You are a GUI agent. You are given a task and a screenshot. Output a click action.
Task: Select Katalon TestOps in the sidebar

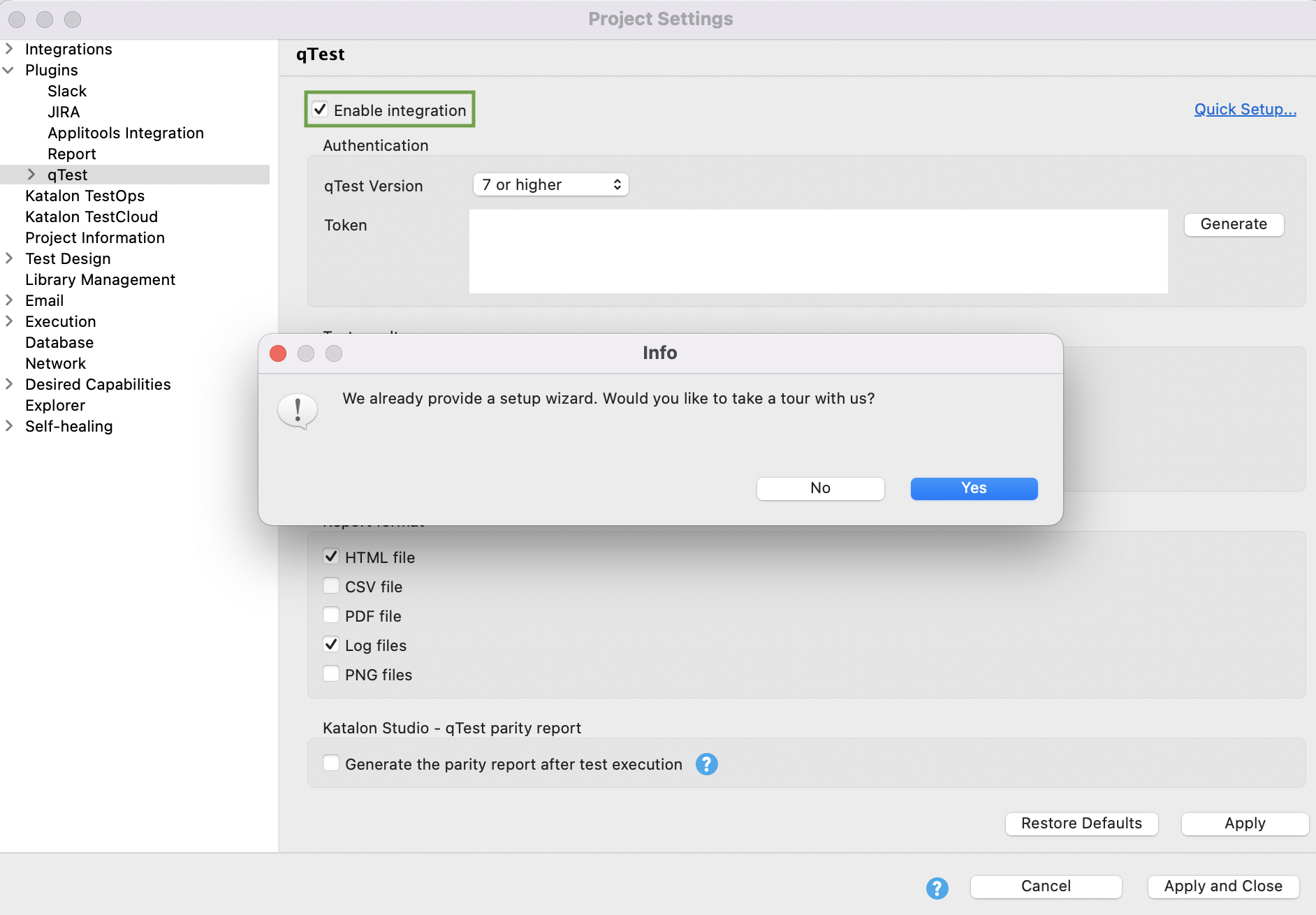85,196
